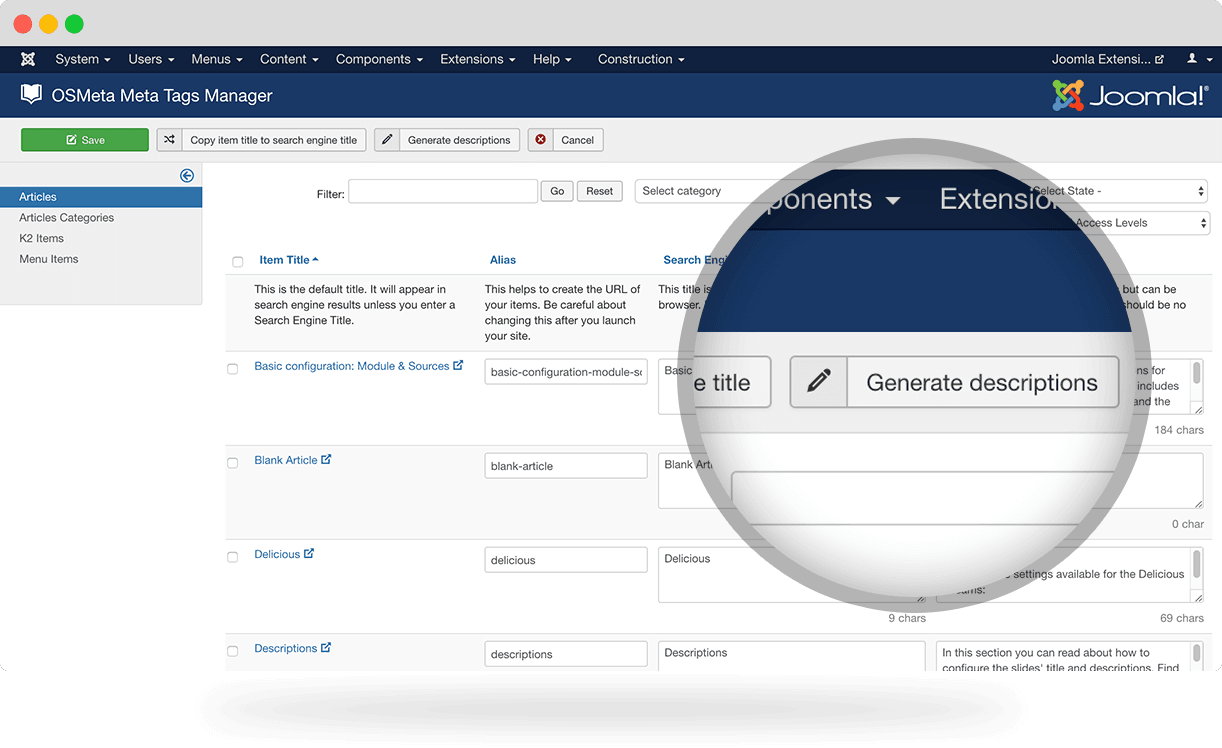Open the Delicious article link

pos(277,554)
